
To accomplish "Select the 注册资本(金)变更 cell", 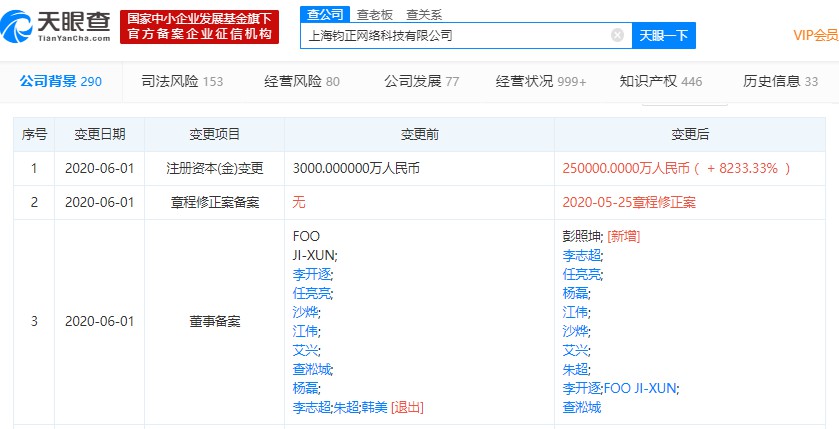I will tap(214, 168).
